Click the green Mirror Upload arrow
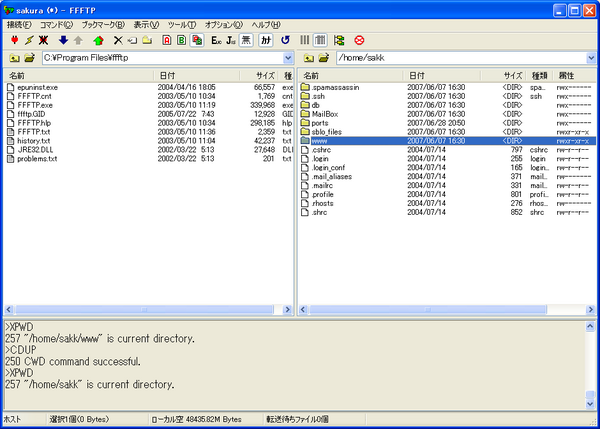 [x=98, y=40]
